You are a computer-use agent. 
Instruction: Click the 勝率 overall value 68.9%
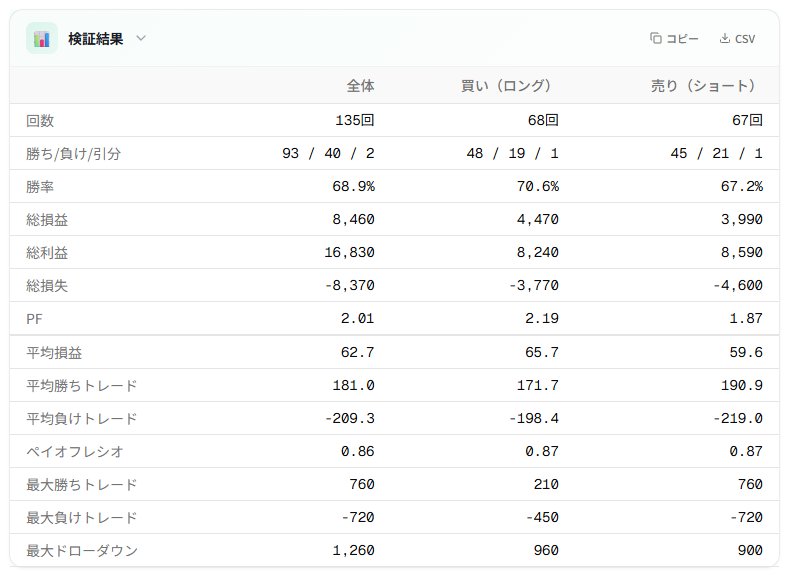point(353,186)
